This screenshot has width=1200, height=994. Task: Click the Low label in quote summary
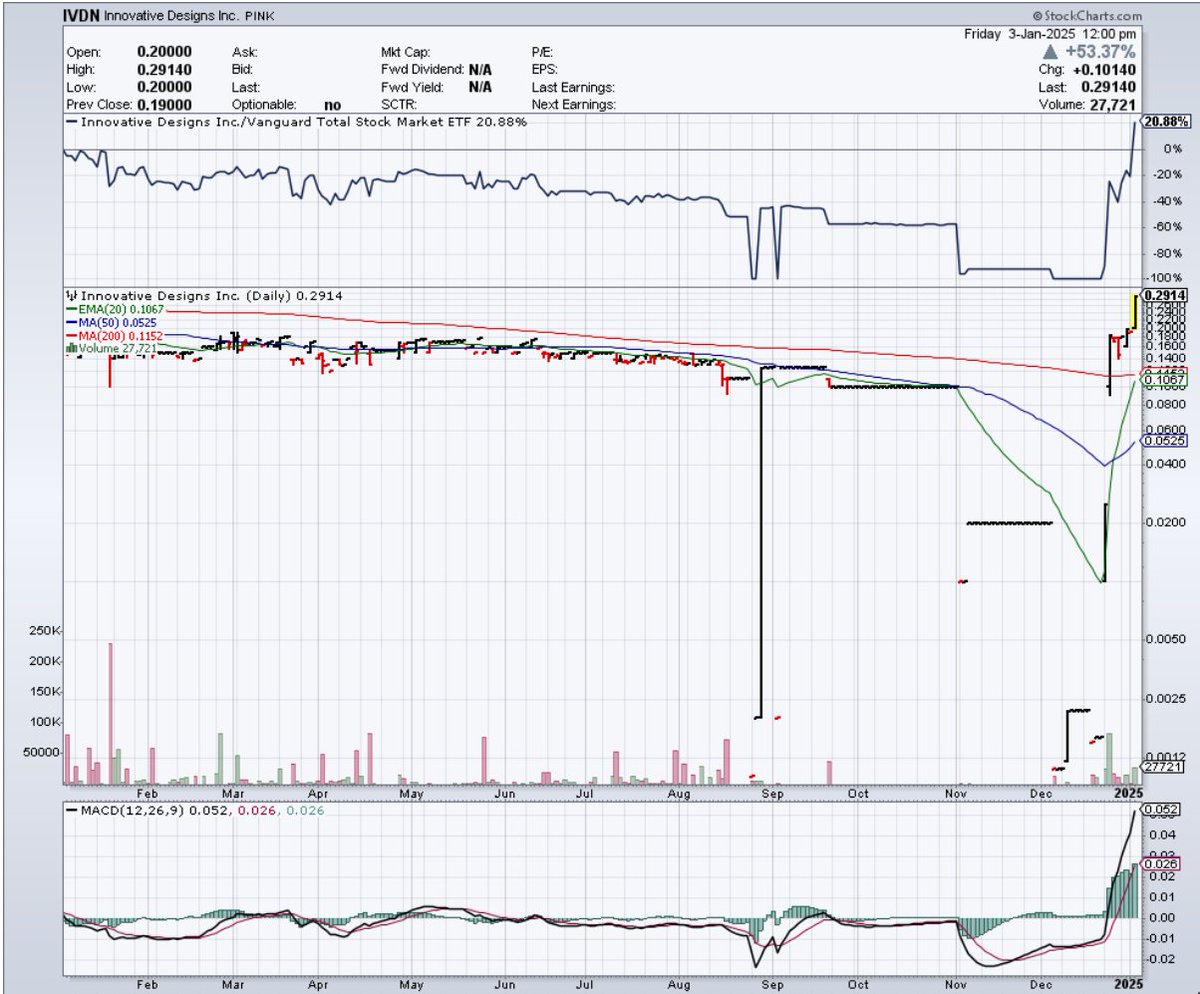80,87
